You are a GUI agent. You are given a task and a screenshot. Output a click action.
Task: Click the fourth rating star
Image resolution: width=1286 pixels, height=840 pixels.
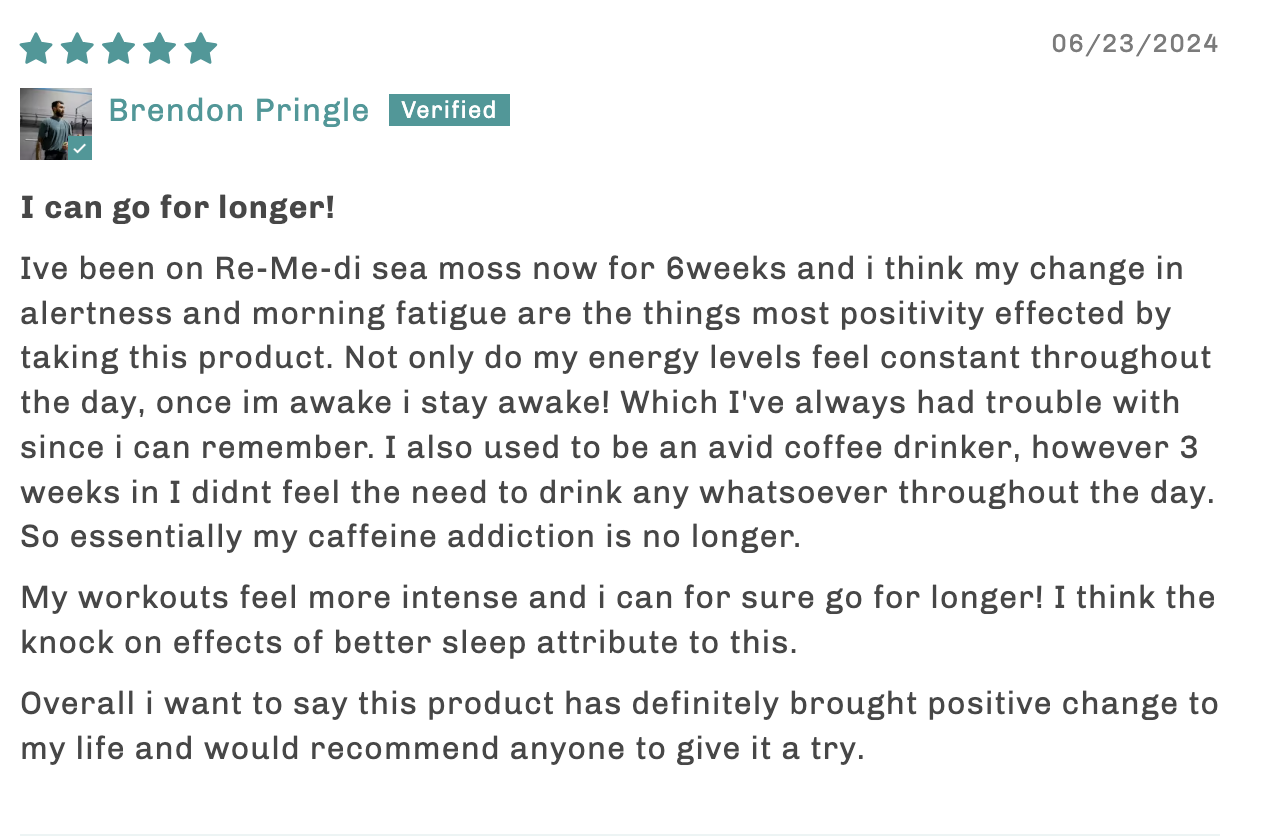159,48
